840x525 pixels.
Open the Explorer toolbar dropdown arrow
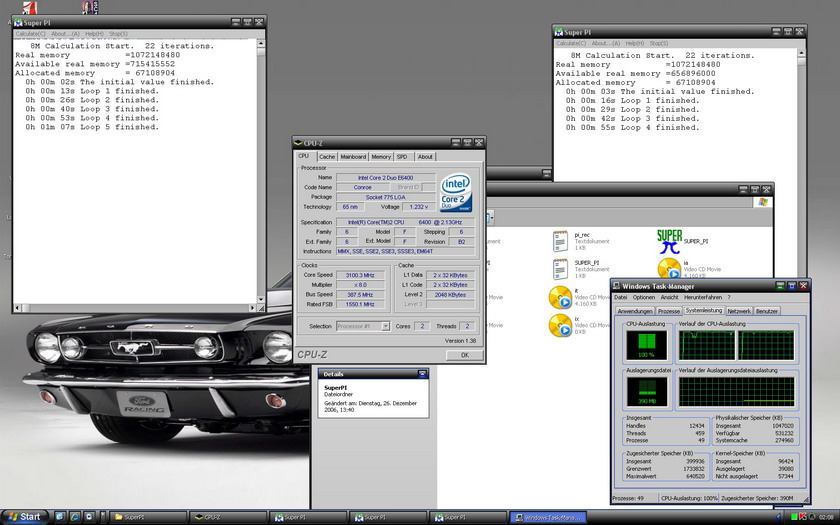click(x=491, y=218)
